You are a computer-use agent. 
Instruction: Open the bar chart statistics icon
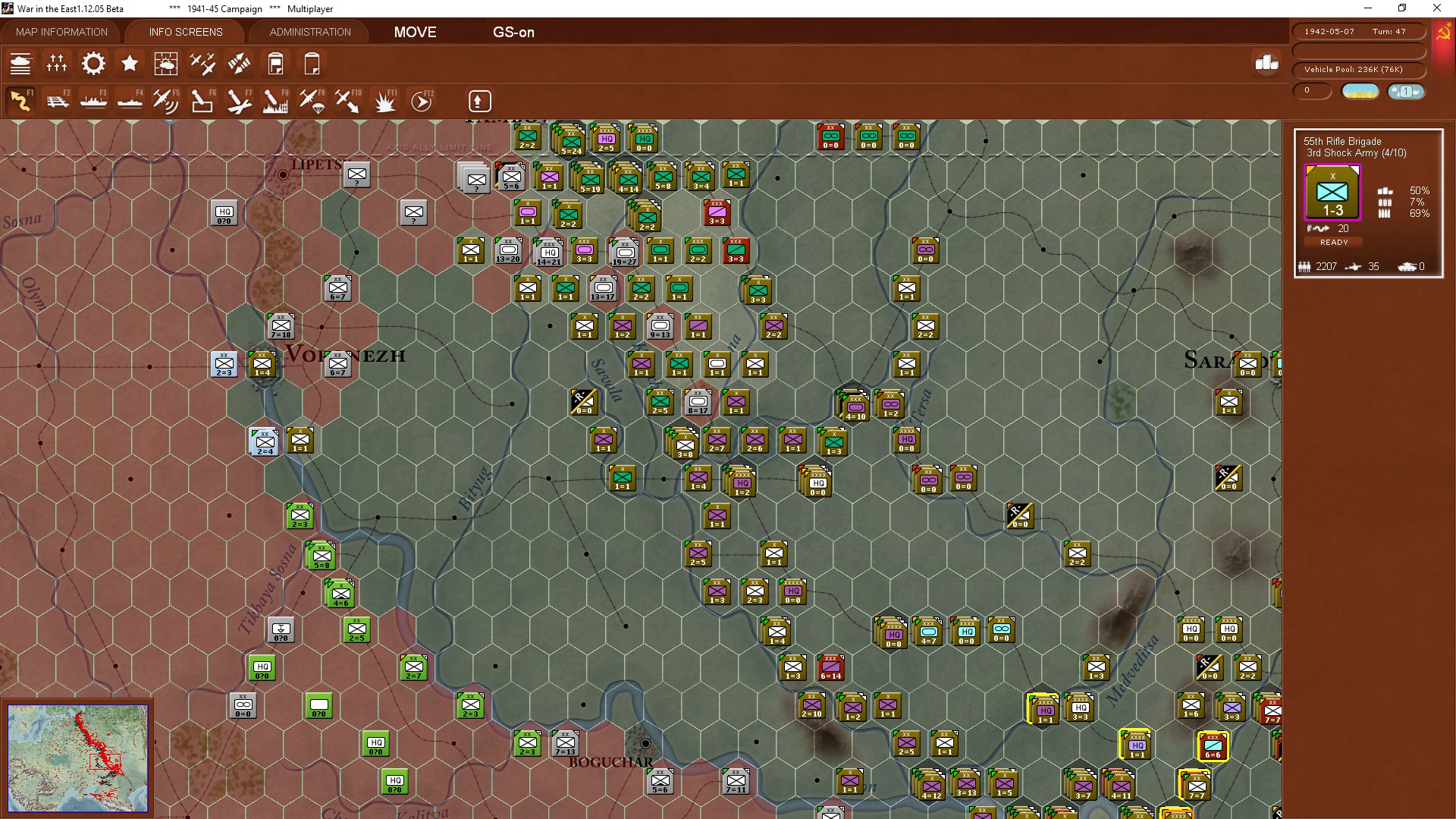click(1266, 63)
